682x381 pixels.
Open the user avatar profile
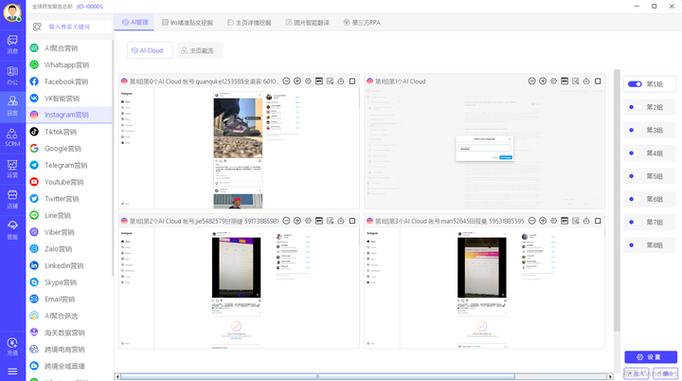[x=12, y=13]
